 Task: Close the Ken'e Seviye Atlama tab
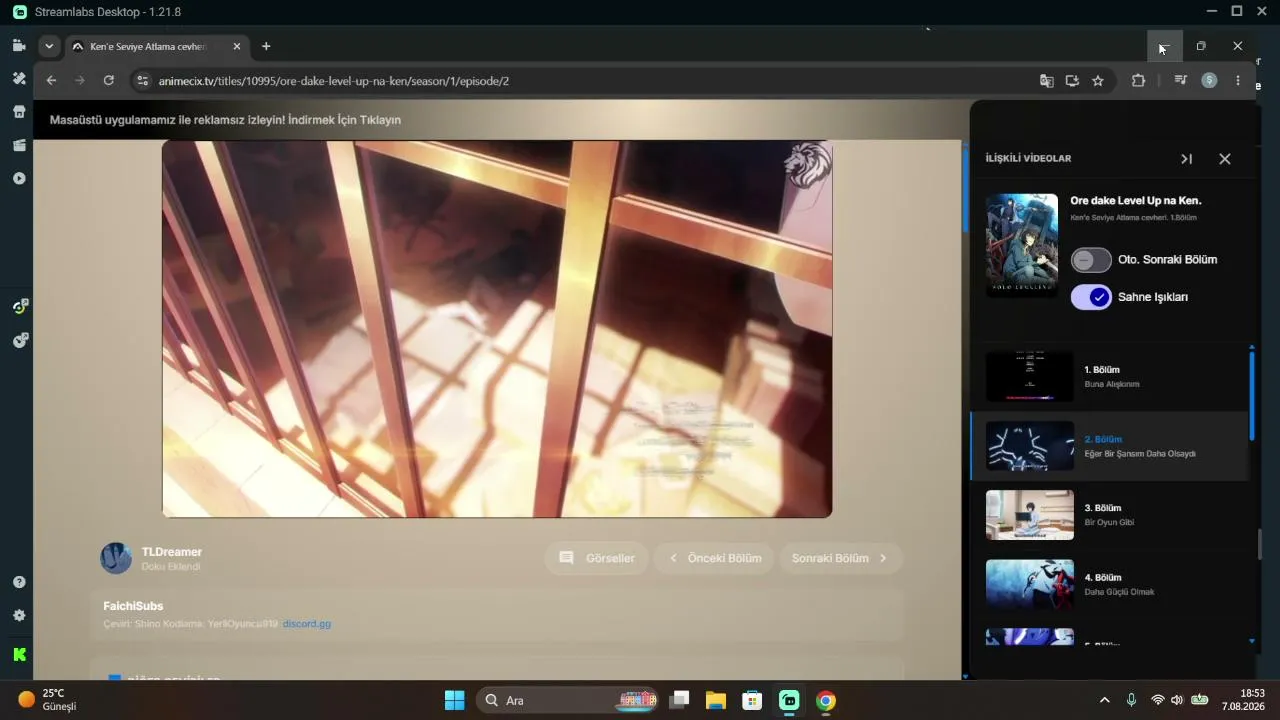237,46
